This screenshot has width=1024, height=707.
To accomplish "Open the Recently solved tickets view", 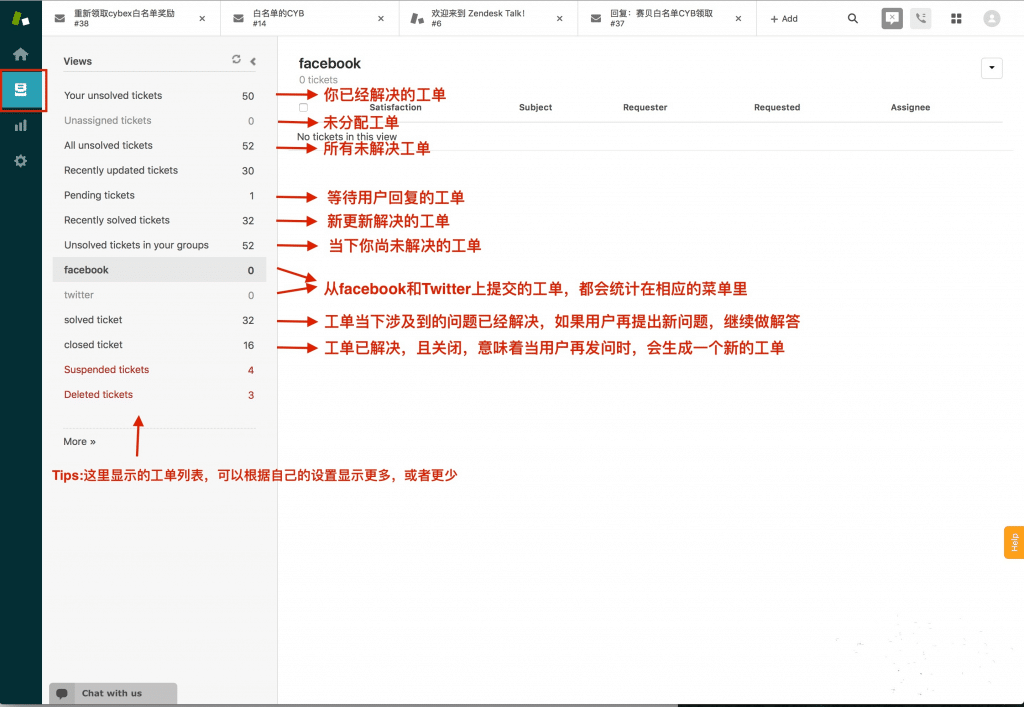I will tap(159, 220).
